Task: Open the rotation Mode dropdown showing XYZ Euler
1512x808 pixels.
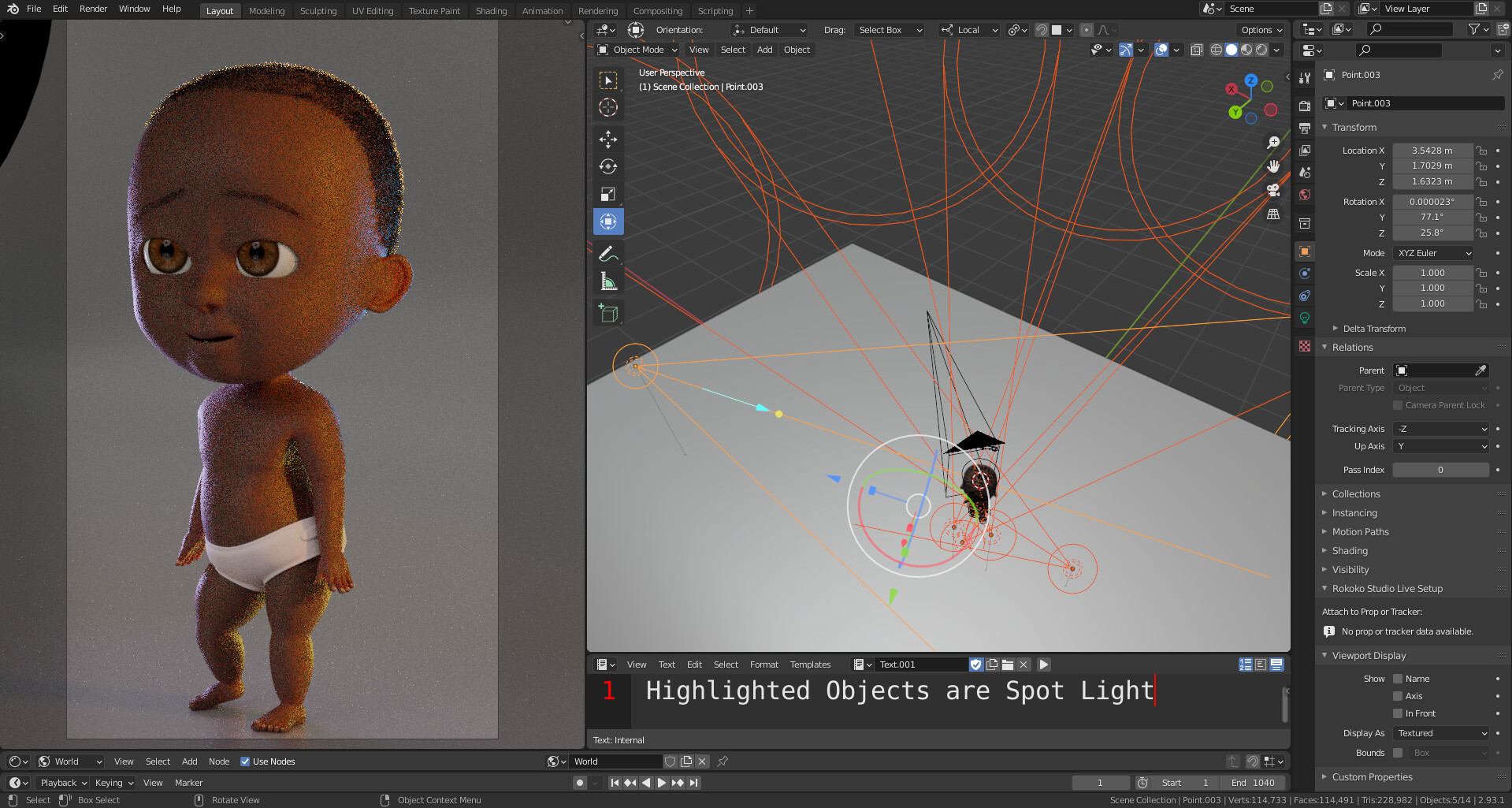Action: coord(1432,253)
